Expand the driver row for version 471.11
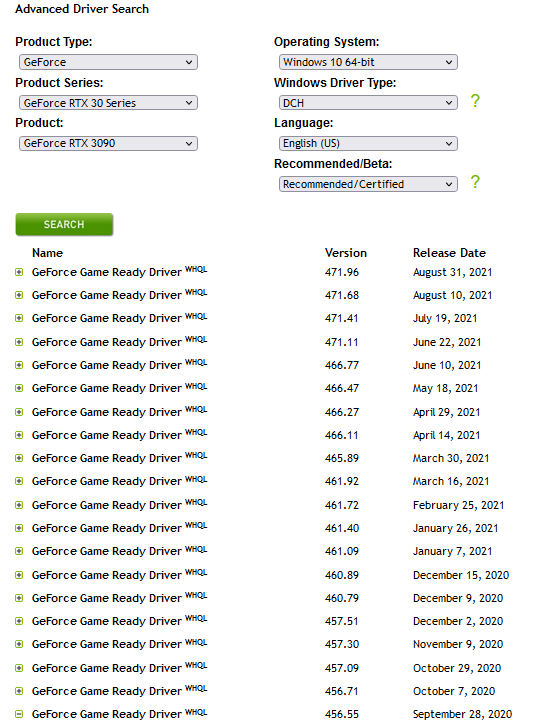This screenshot has width=537, height=727. click(x=19, y=342)
